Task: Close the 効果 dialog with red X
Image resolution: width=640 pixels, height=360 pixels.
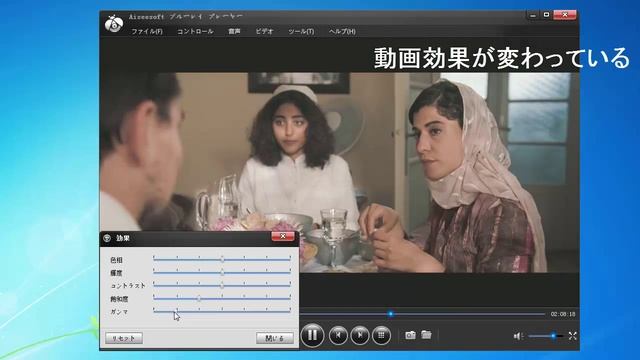Action: coord(282,236)
